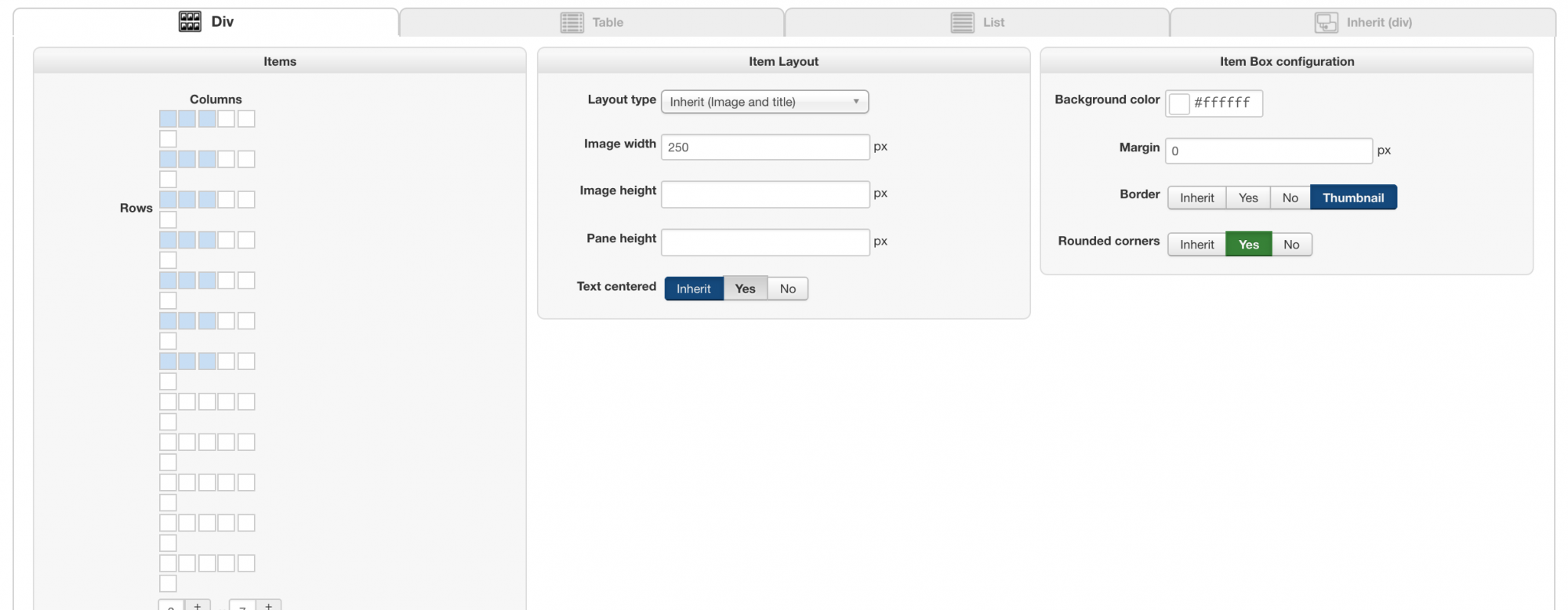Set Border to Thumbnail
Viewport: 1568px width, 610px height.
tap(1352, 198)
